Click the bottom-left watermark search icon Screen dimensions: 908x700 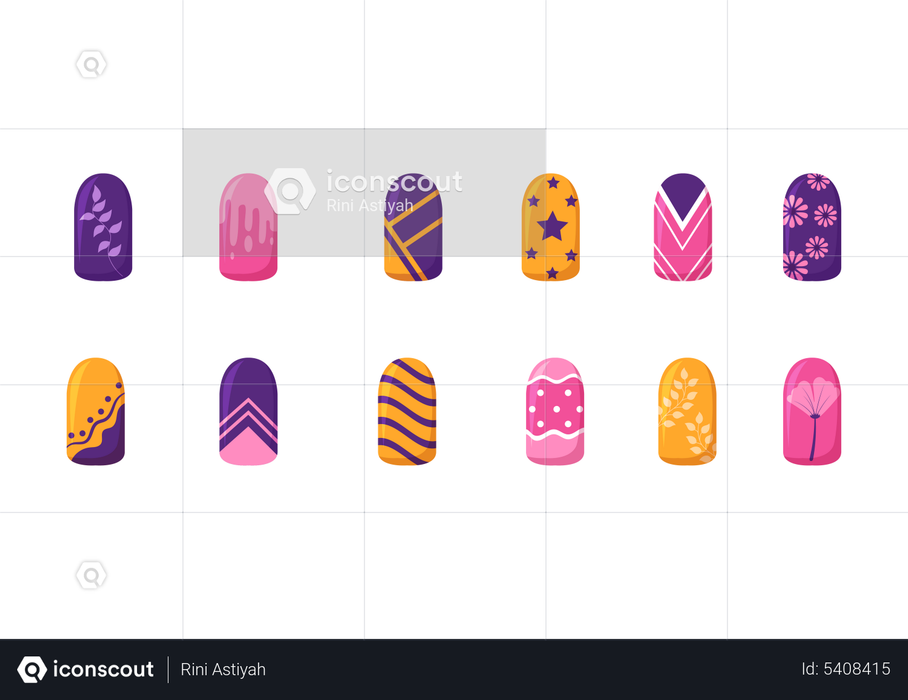click(91, 575)
